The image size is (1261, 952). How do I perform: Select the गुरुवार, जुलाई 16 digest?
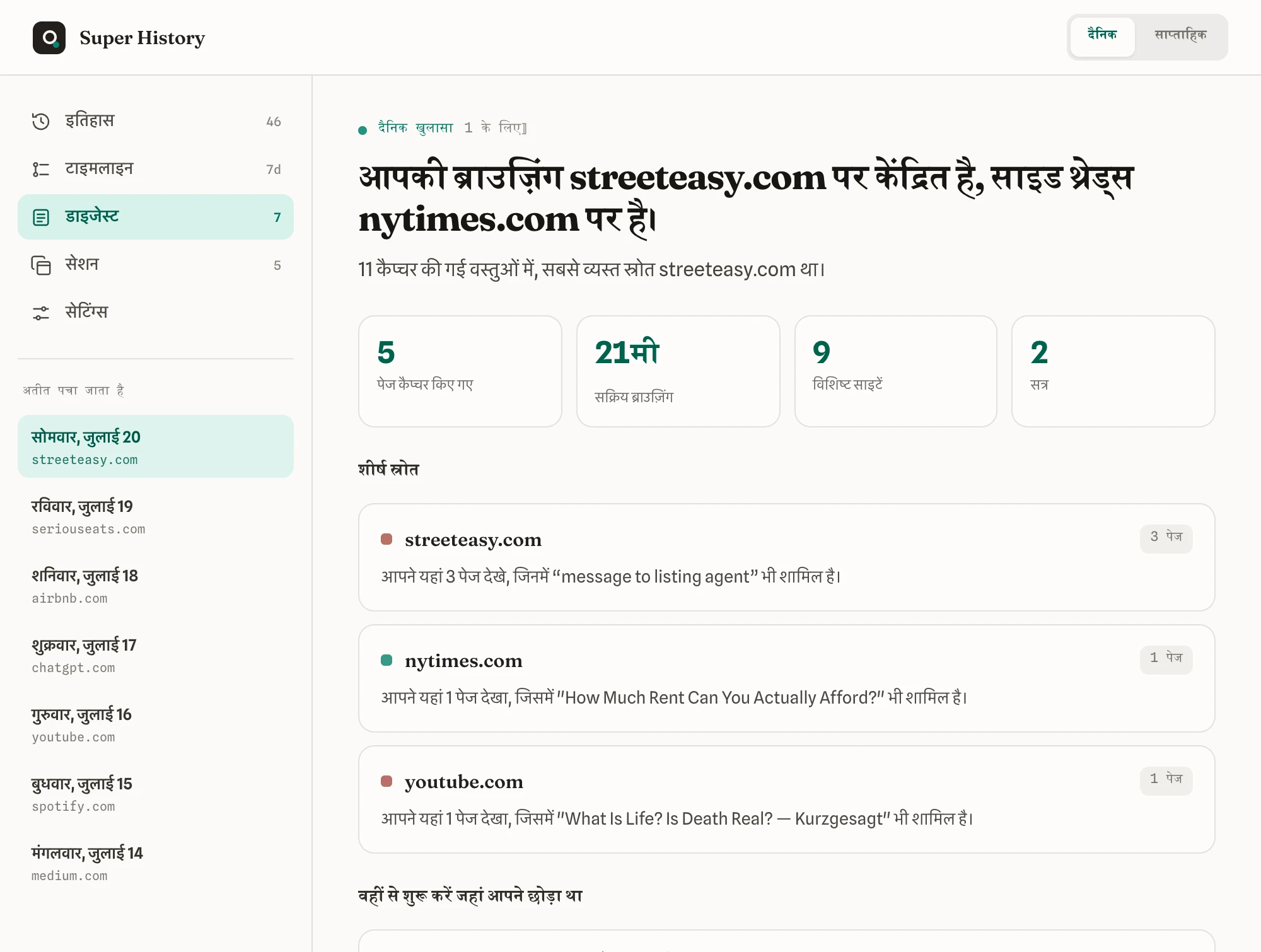156,724
